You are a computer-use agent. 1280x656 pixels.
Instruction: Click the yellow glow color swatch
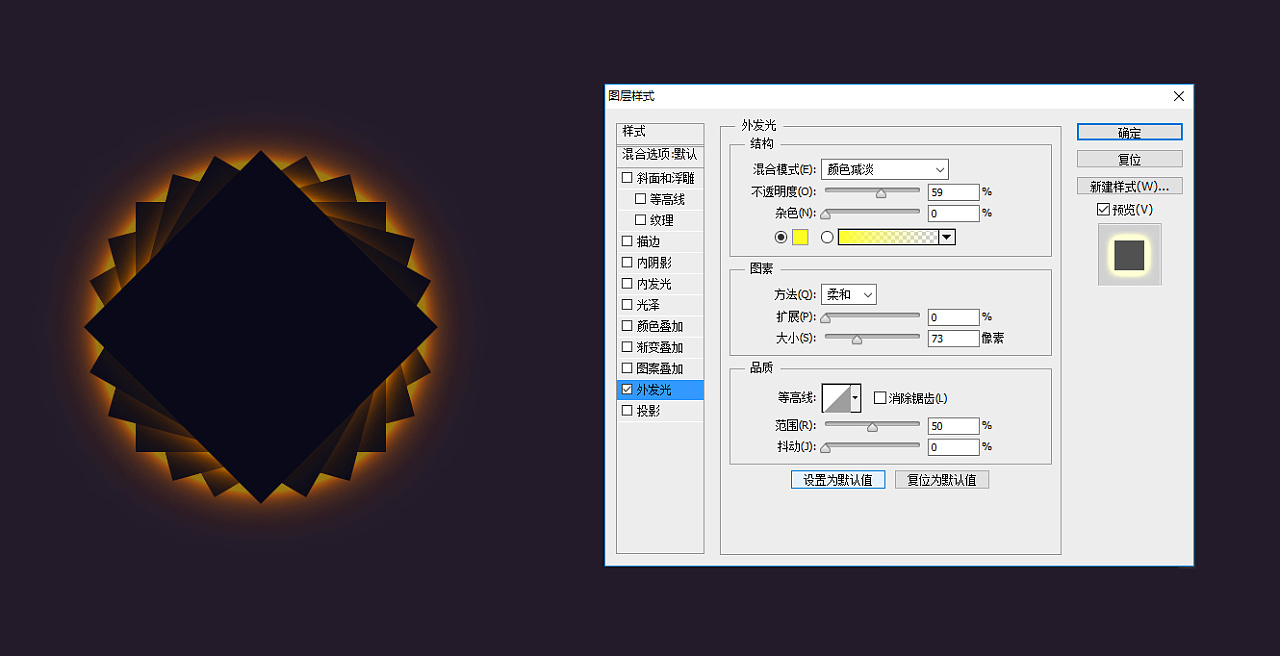800,237
